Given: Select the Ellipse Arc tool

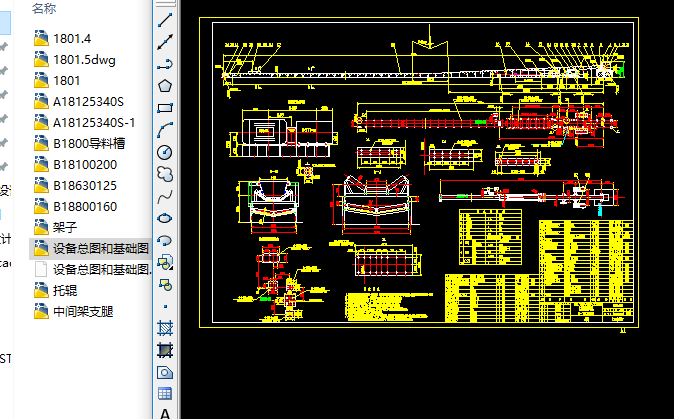Looking at the screenshot, I should point(165,240).
